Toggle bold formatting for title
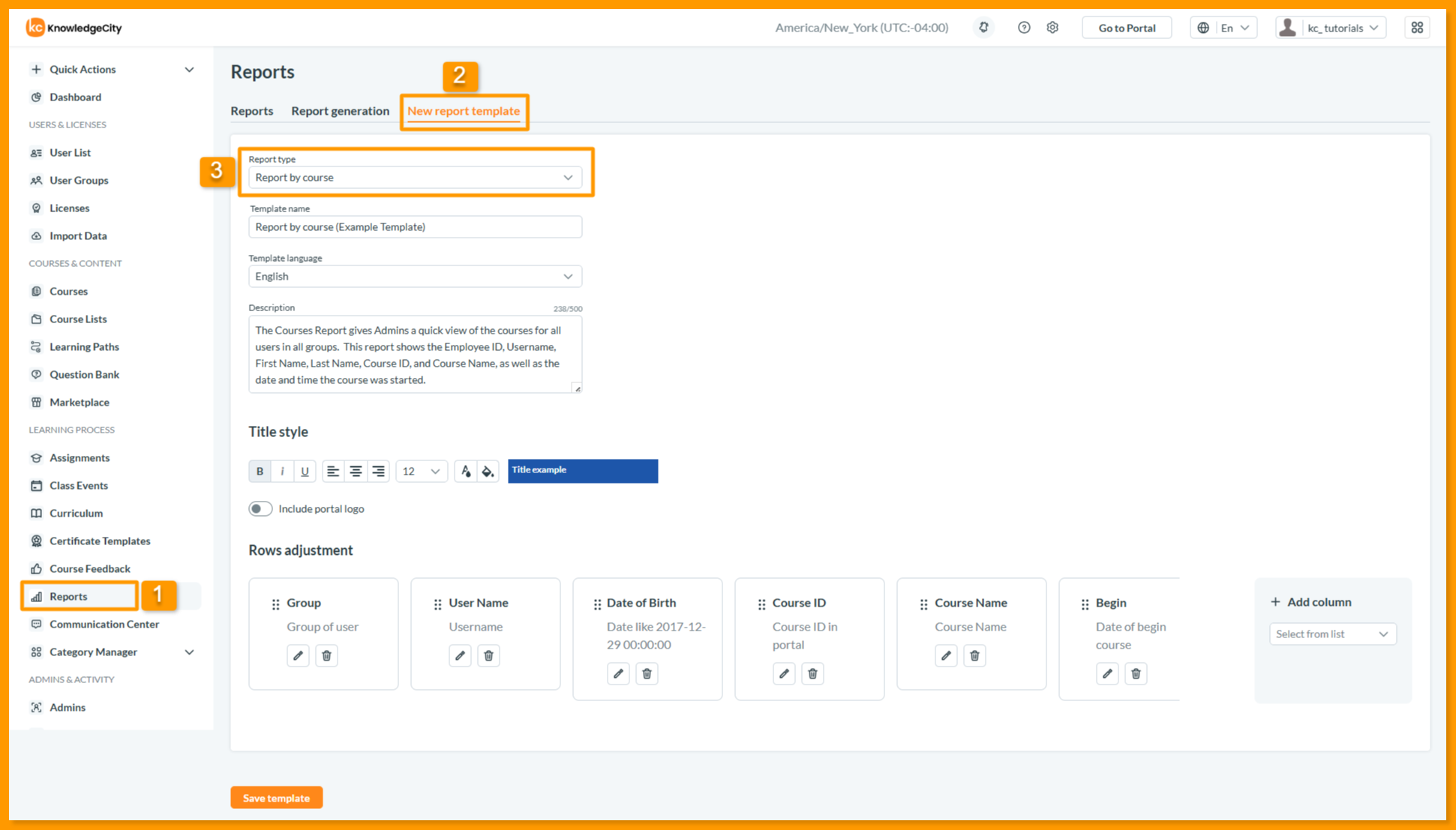 tap(260, 471)
